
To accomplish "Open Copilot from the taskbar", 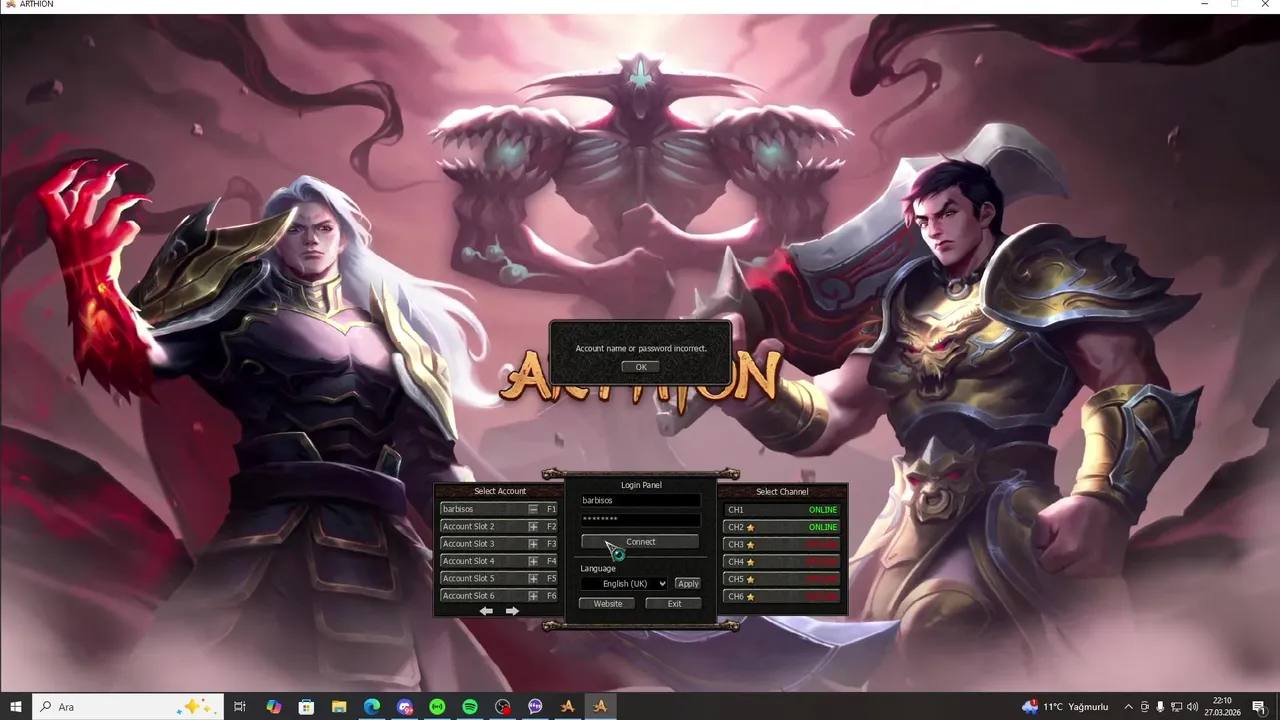I will (x=273, y=707).
